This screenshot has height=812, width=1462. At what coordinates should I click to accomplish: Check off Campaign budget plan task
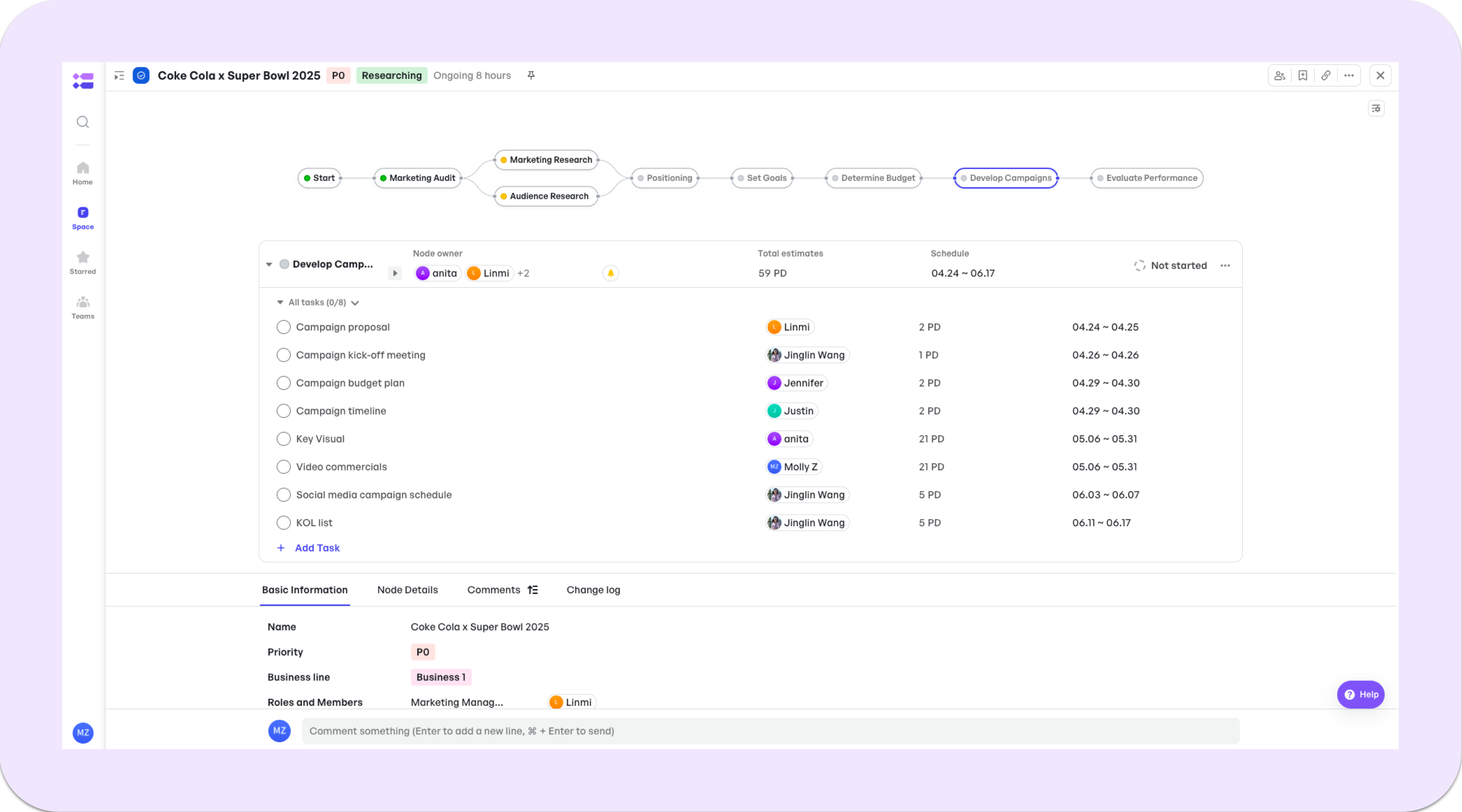click(283, 383)
